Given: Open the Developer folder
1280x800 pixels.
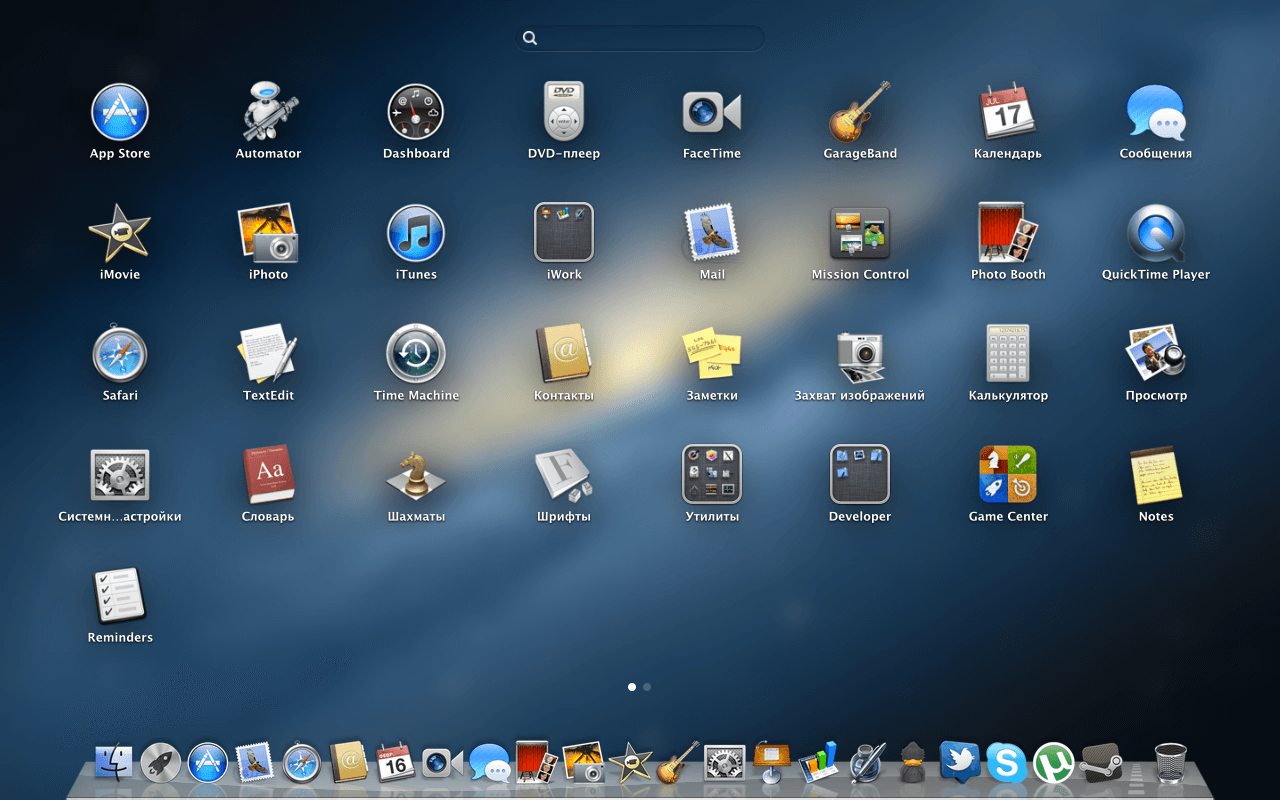Looking at the screenshot, I should tap(860, 475).
